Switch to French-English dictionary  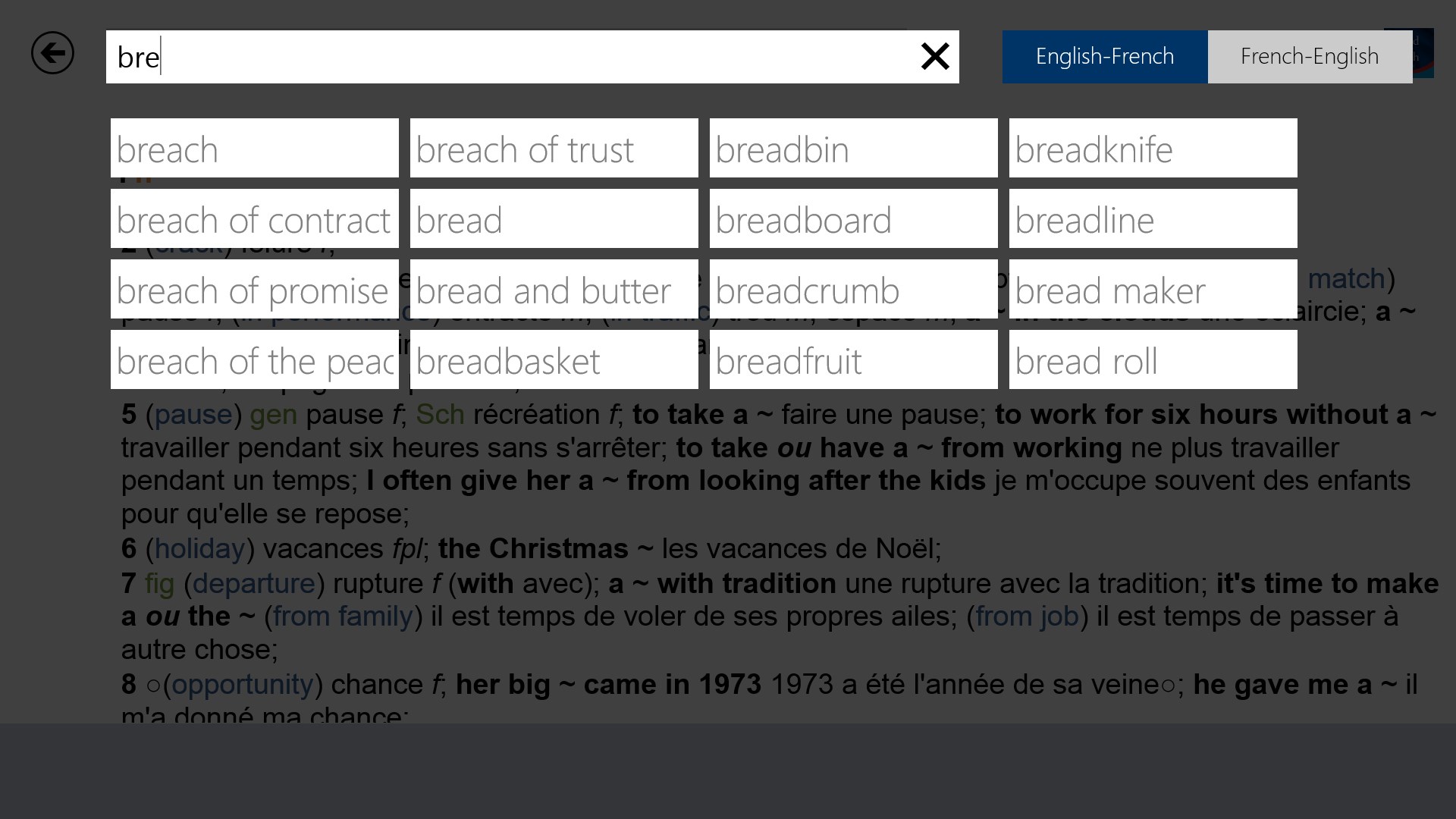[1309, 57]
